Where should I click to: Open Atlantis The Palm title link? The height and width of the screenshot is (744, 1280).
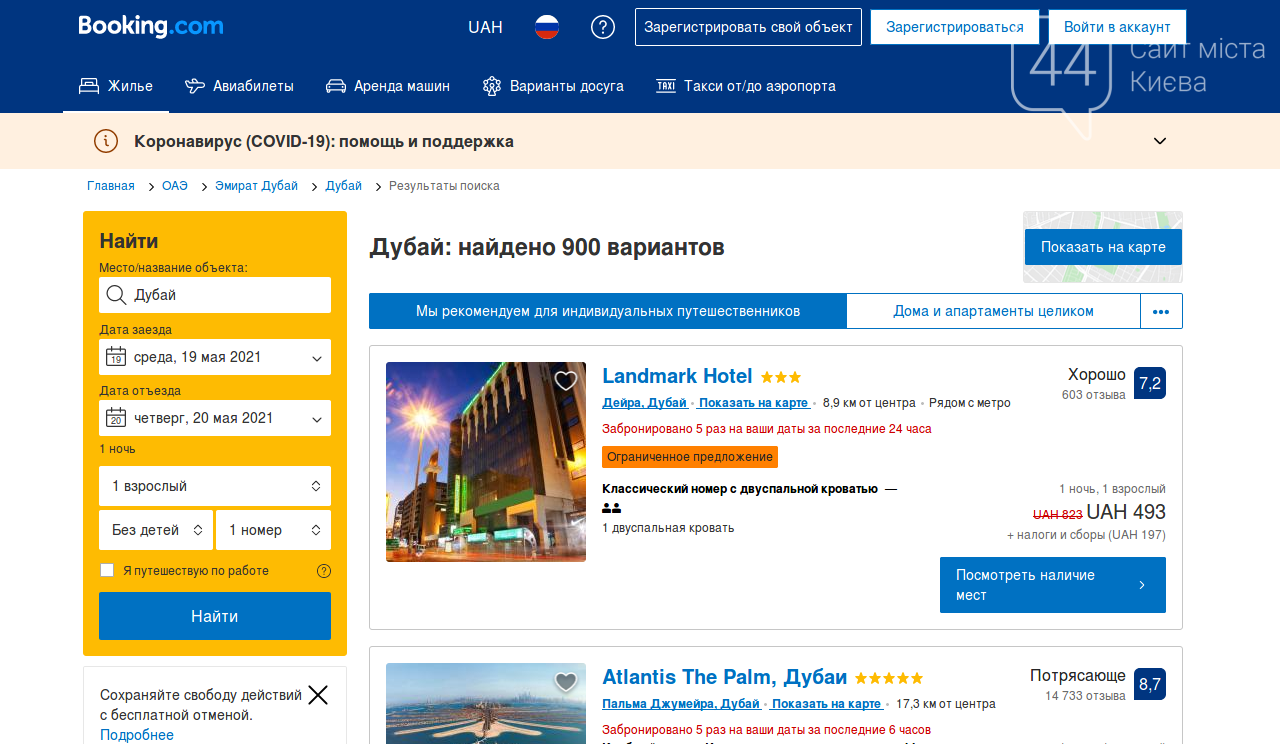[x=725, y=677]
